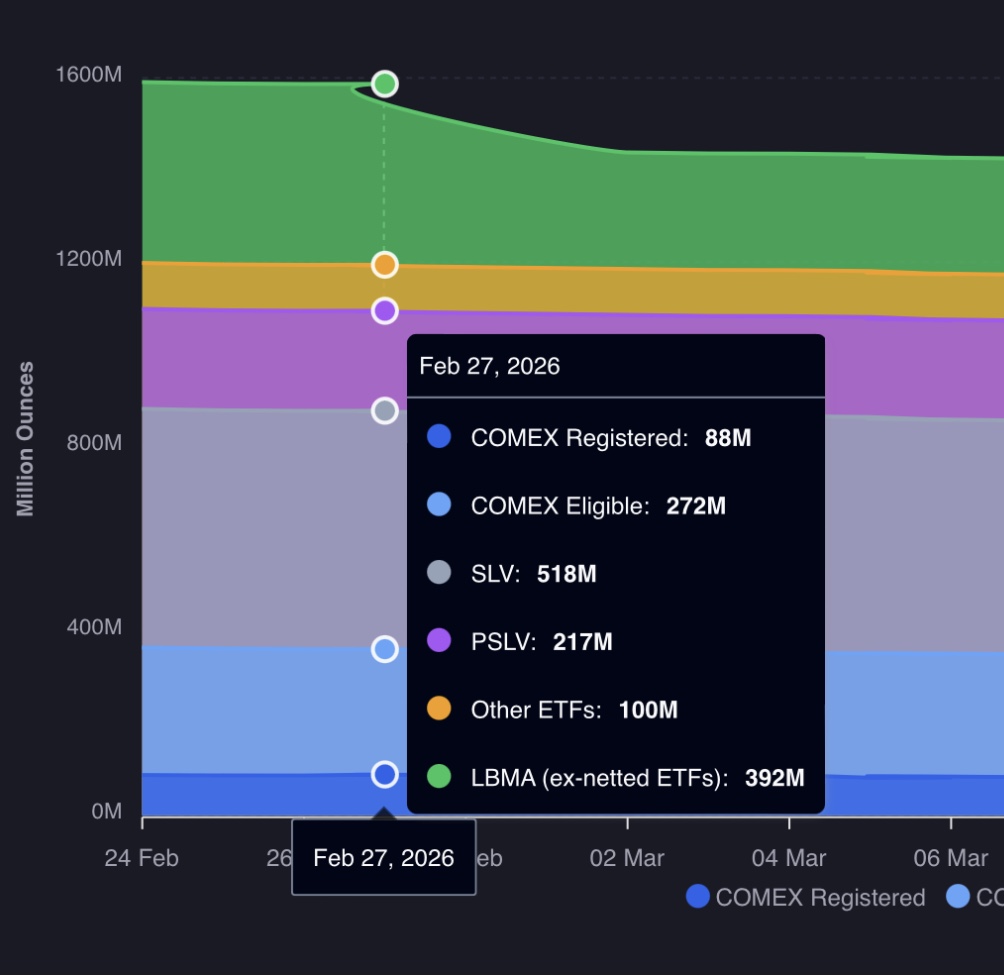Click the crosshair date label below the x-axis

(x=383, y=858)
